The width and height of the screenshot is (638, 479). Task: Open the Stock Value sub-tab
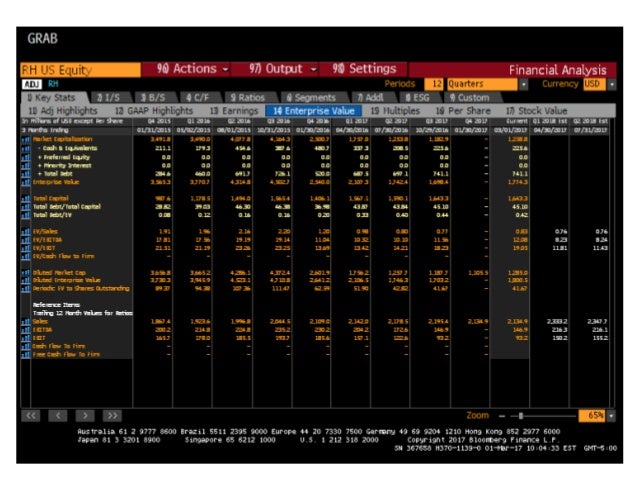click(537, 111)
